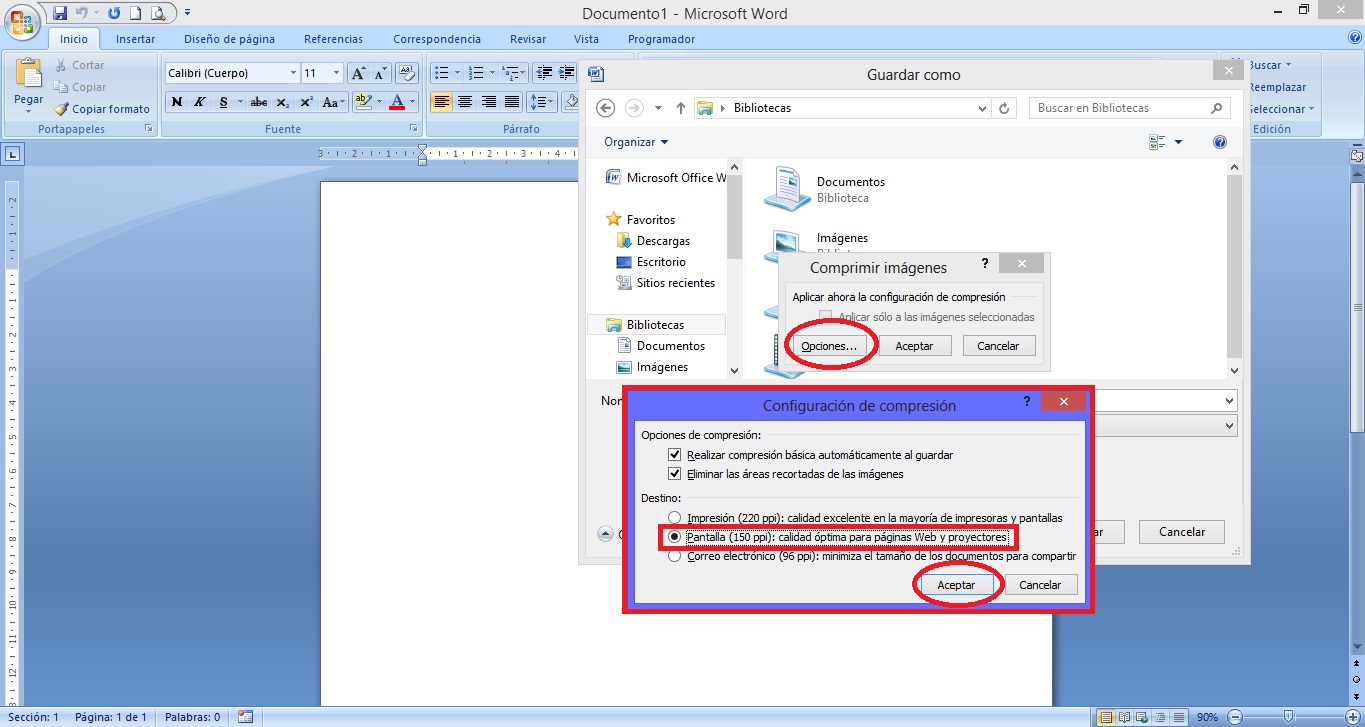The height and width of the screenshot is (727, 1365).
Task: Apply superscript formatting
Action: pos(307,102)
